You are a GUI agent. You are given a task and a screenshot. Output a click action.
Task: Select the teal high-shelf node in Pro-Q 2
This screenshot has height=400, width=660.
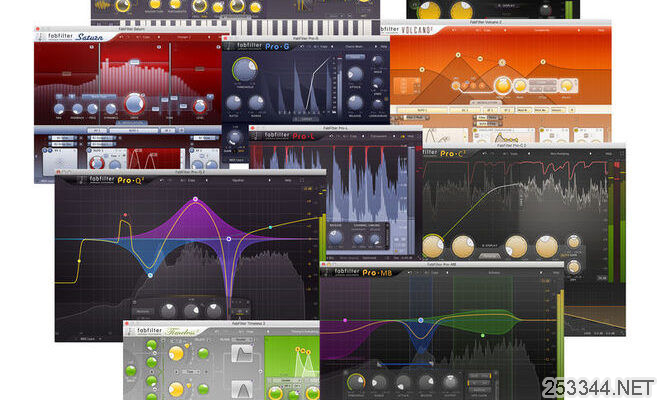[x=270, y=227]
